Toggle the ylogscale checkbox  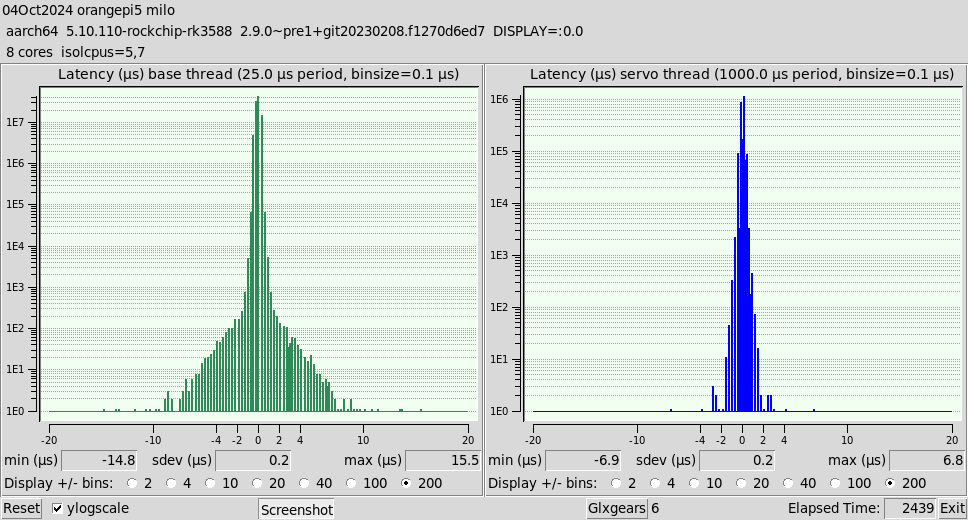point(57,508)
